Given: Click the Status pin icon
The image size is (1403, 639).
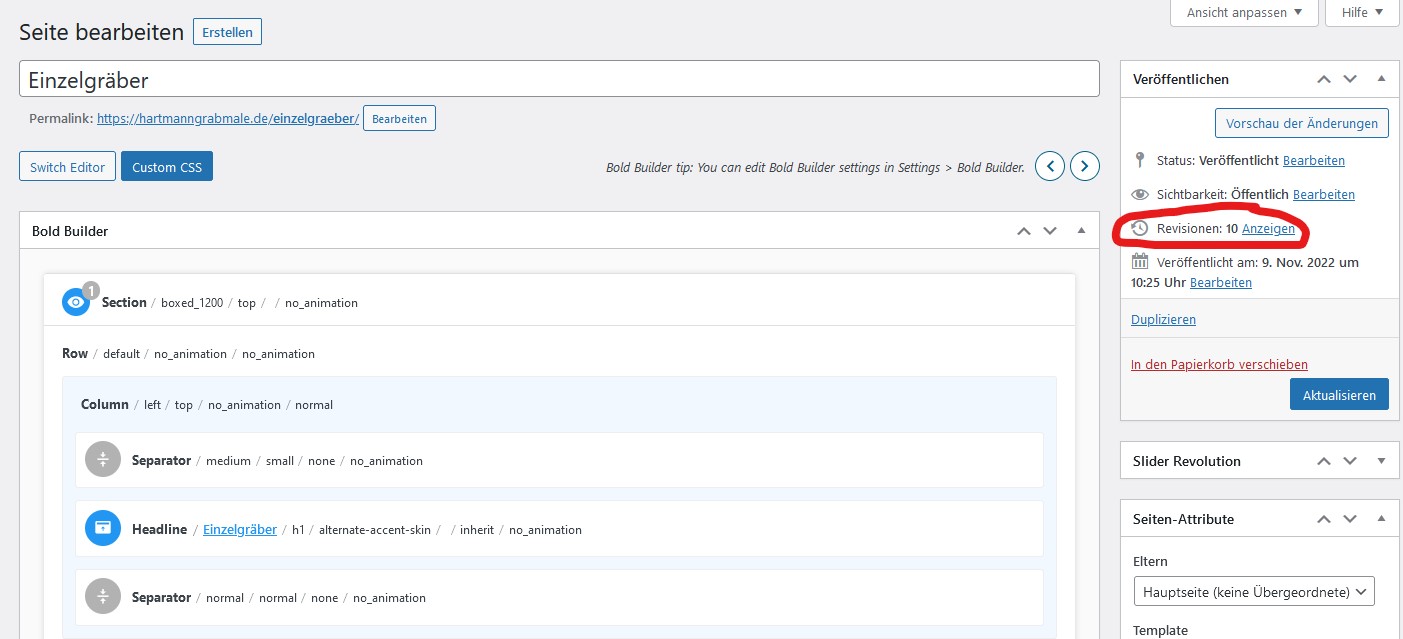Looking at the screenshot, I should pyautogui.click(x=1140, y=160).
